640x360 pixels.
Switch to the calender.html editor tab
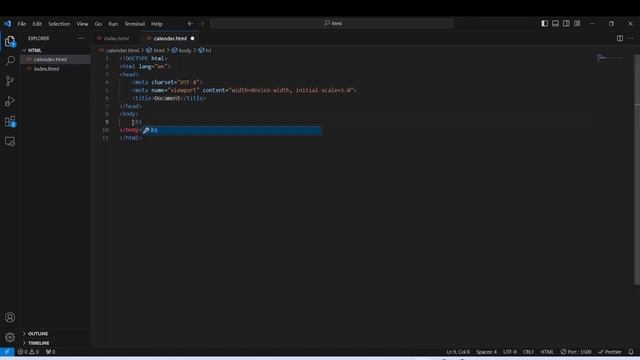(x=170, y=38)
